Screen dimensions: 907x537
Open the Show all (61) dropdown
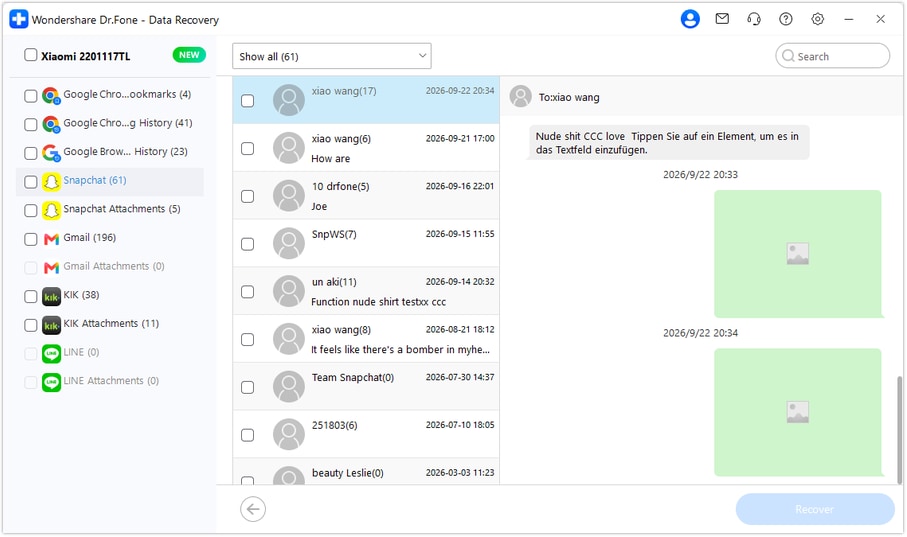[331, 56]
